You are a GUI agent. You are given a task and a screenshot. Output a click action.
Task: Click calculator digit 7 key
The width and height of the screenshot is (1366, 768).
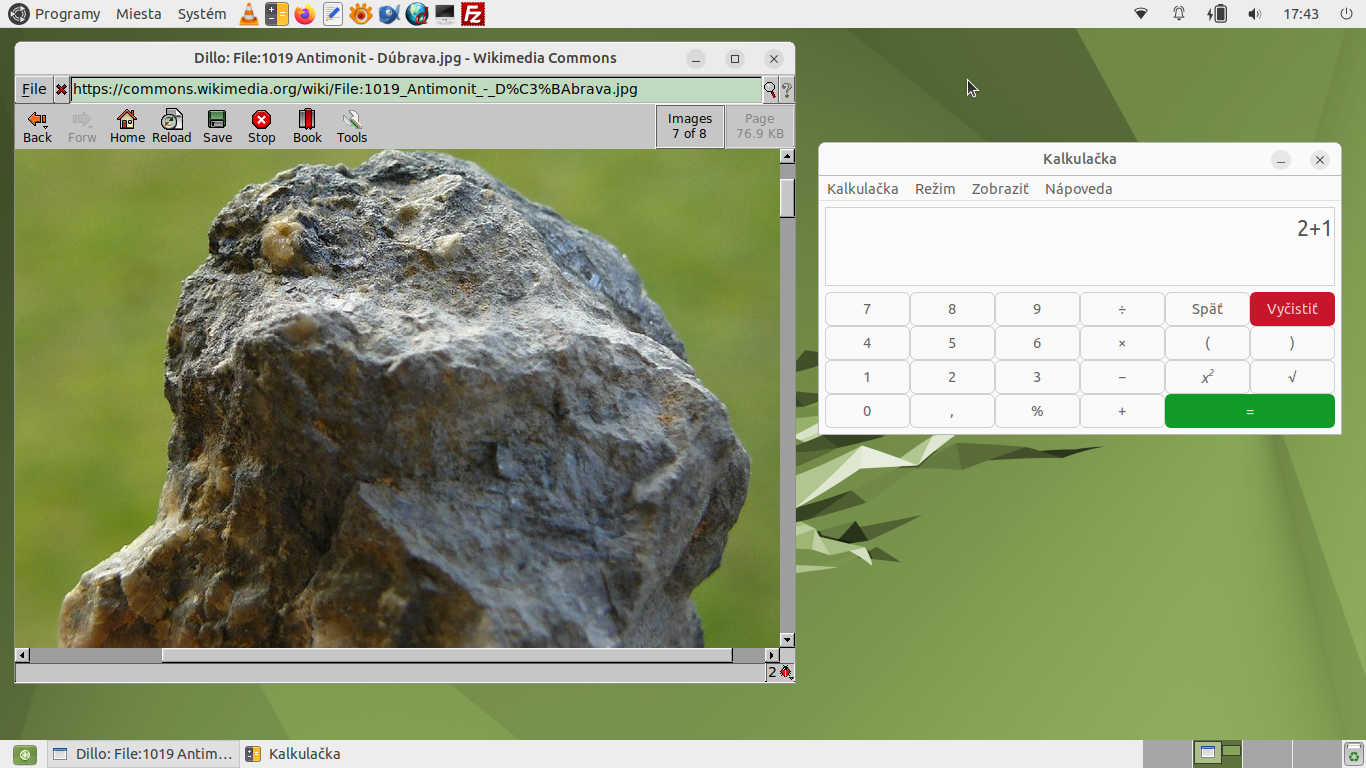[867, 309]
